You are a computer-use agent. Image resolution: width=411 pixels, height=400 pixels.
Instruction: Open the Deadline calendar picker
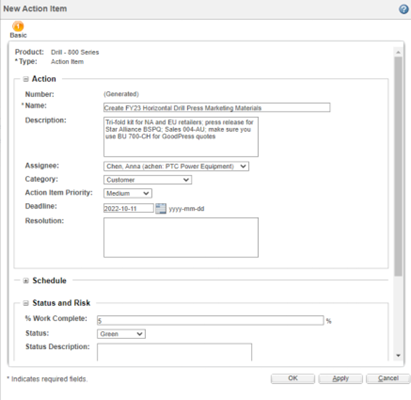point(161,209)
